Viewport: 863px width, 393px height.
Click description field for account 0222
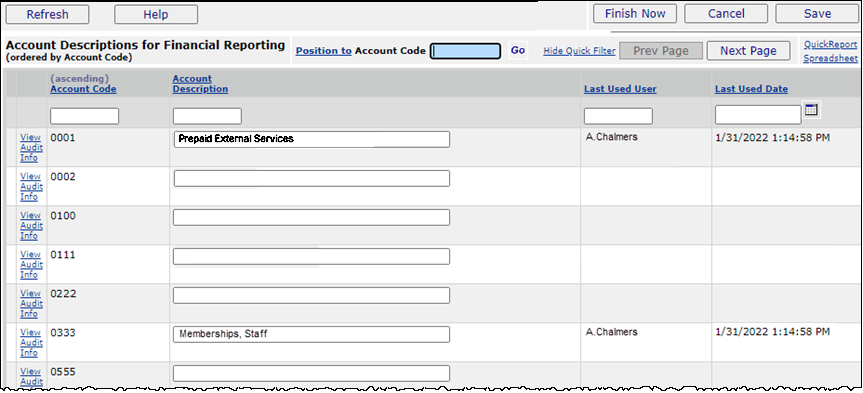311,296
